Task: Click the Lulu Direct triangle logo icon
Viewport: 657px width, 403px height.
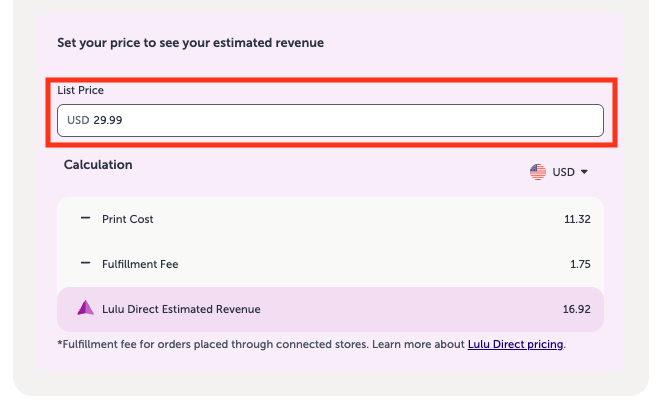Action: (x=85, y=308)
